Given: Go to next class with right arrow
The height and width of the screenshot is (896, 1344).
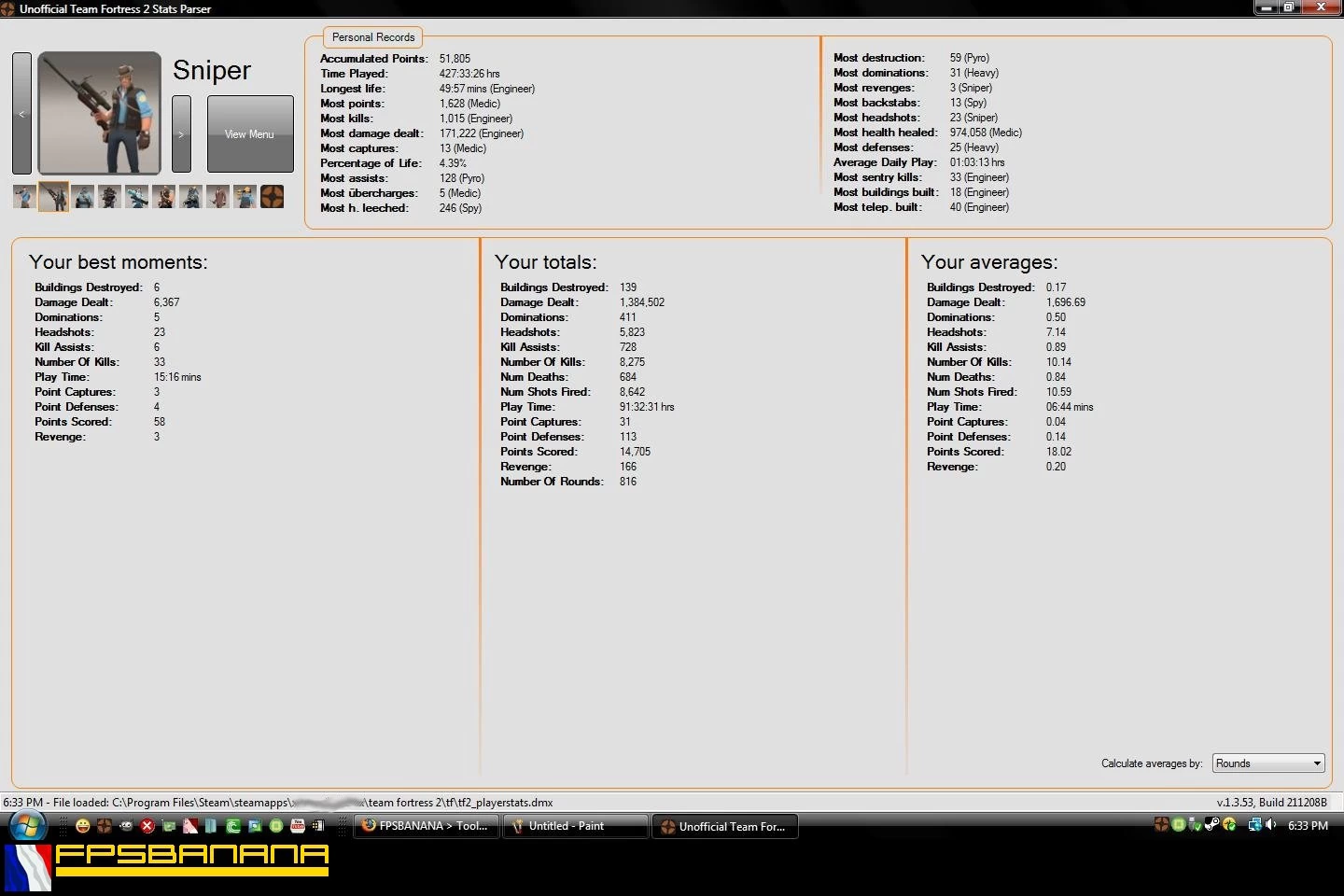Looking at the screenshot, I should point(181,133).
